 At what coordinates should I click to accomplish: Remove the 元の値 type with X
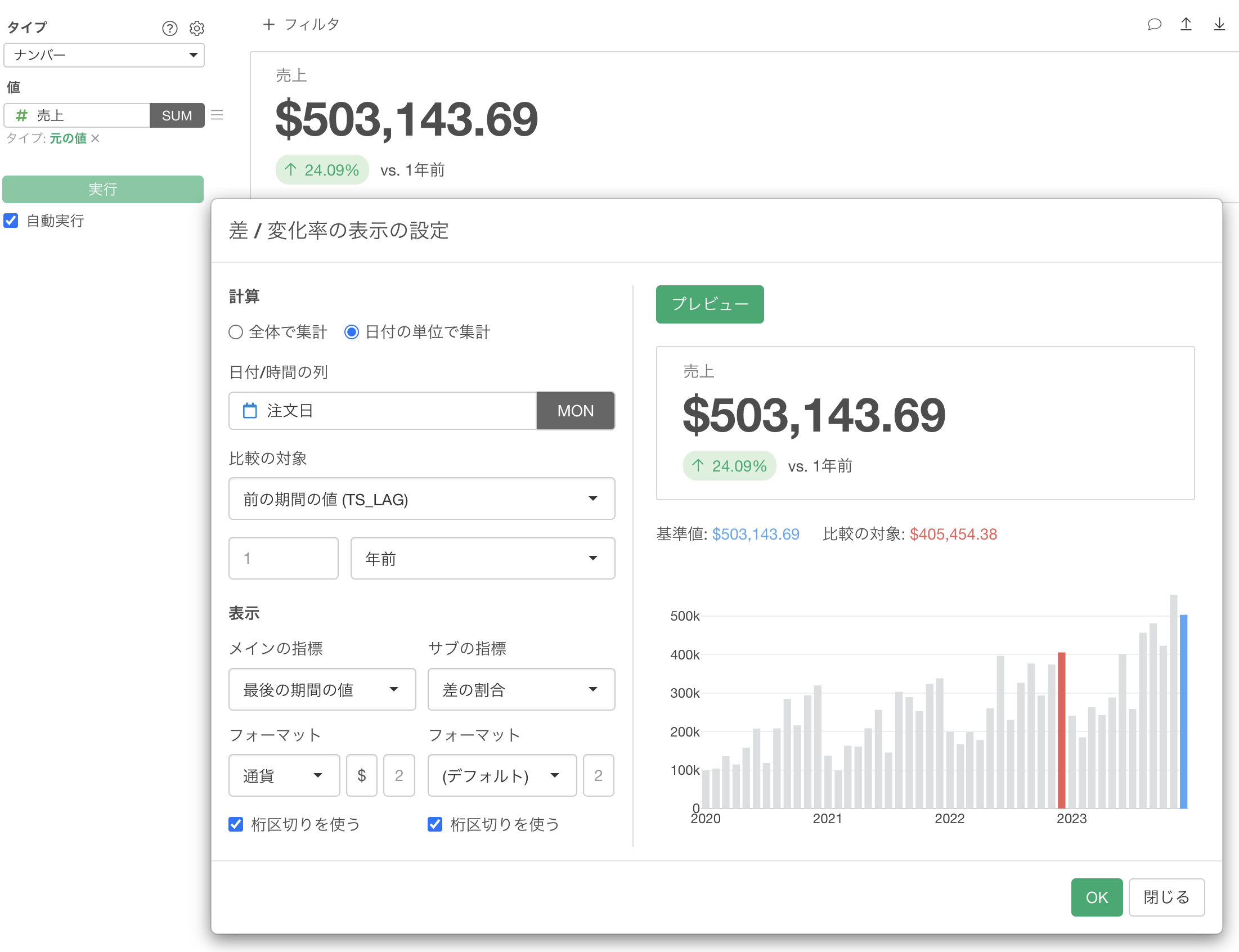pyautogui.click(x=95, y=138)
